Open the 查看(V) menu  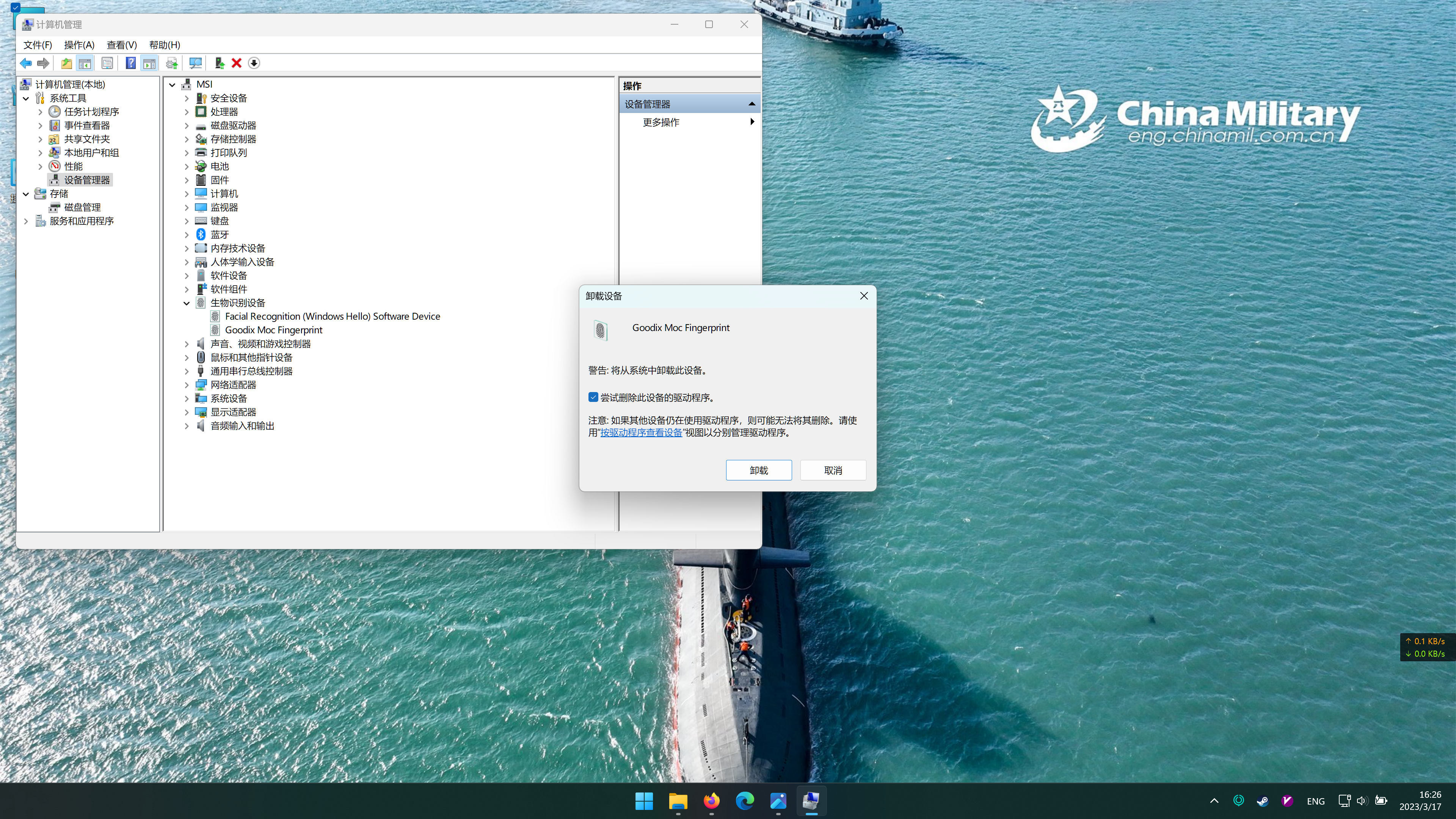tap(121, 45)
